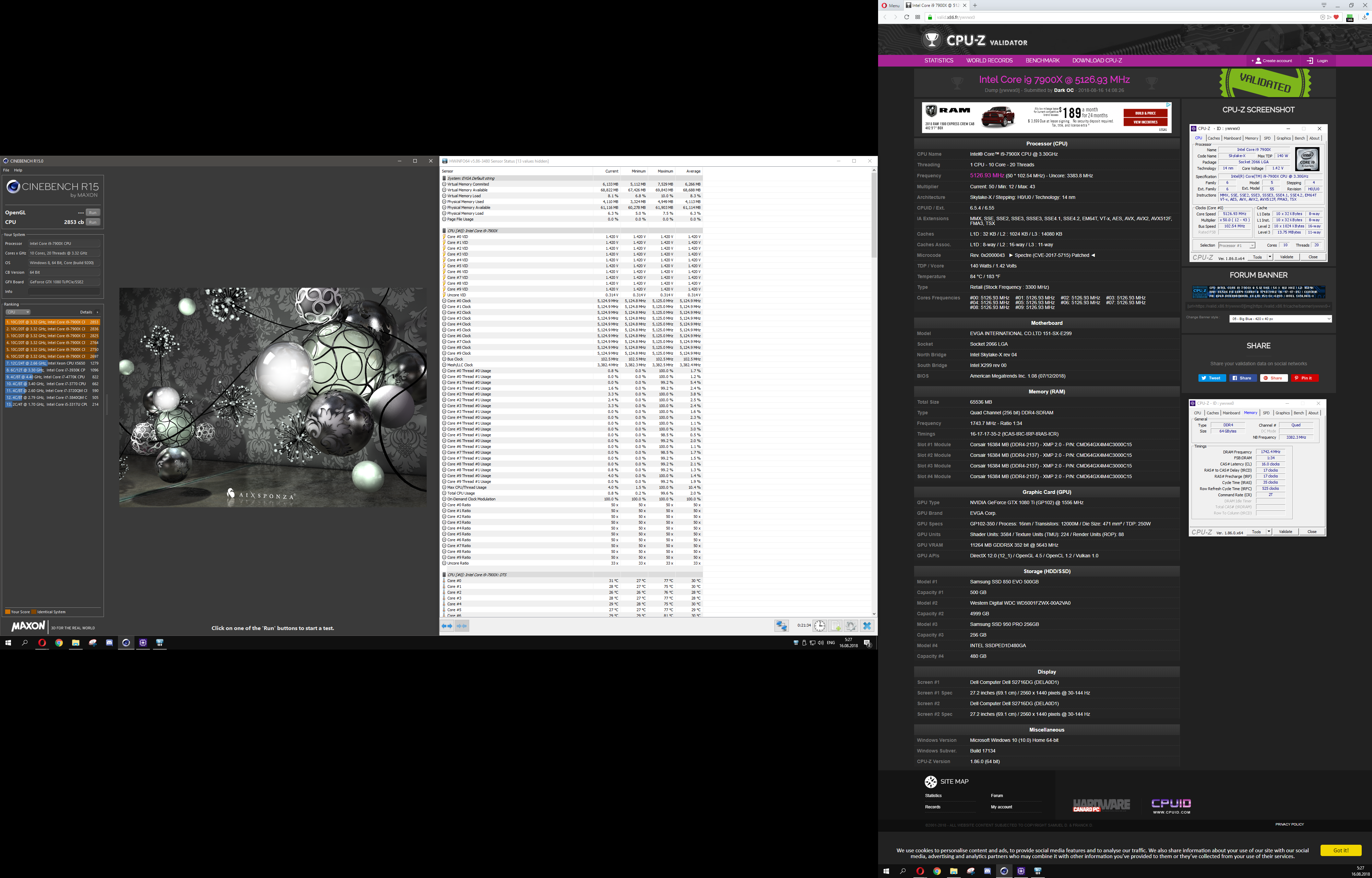Open Statistics link in site map

[933, 795]
